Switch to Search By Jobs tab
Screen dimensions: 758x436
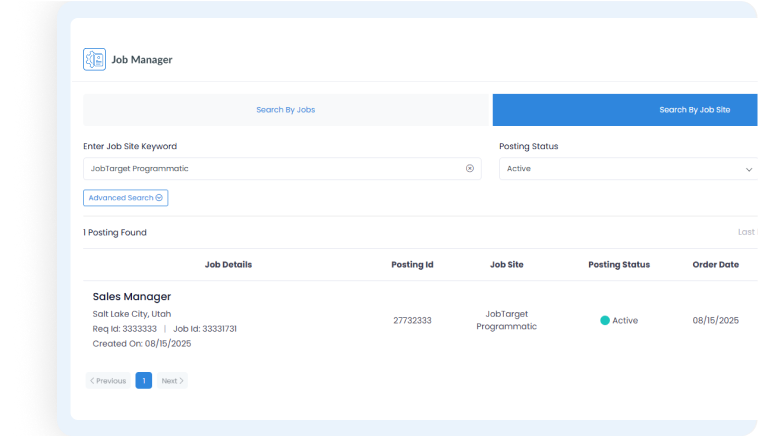288,110
